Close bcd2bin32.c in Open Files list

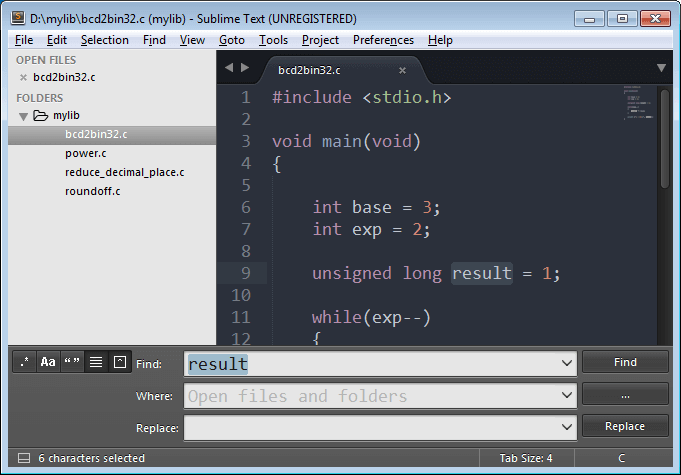pos(23,77)
